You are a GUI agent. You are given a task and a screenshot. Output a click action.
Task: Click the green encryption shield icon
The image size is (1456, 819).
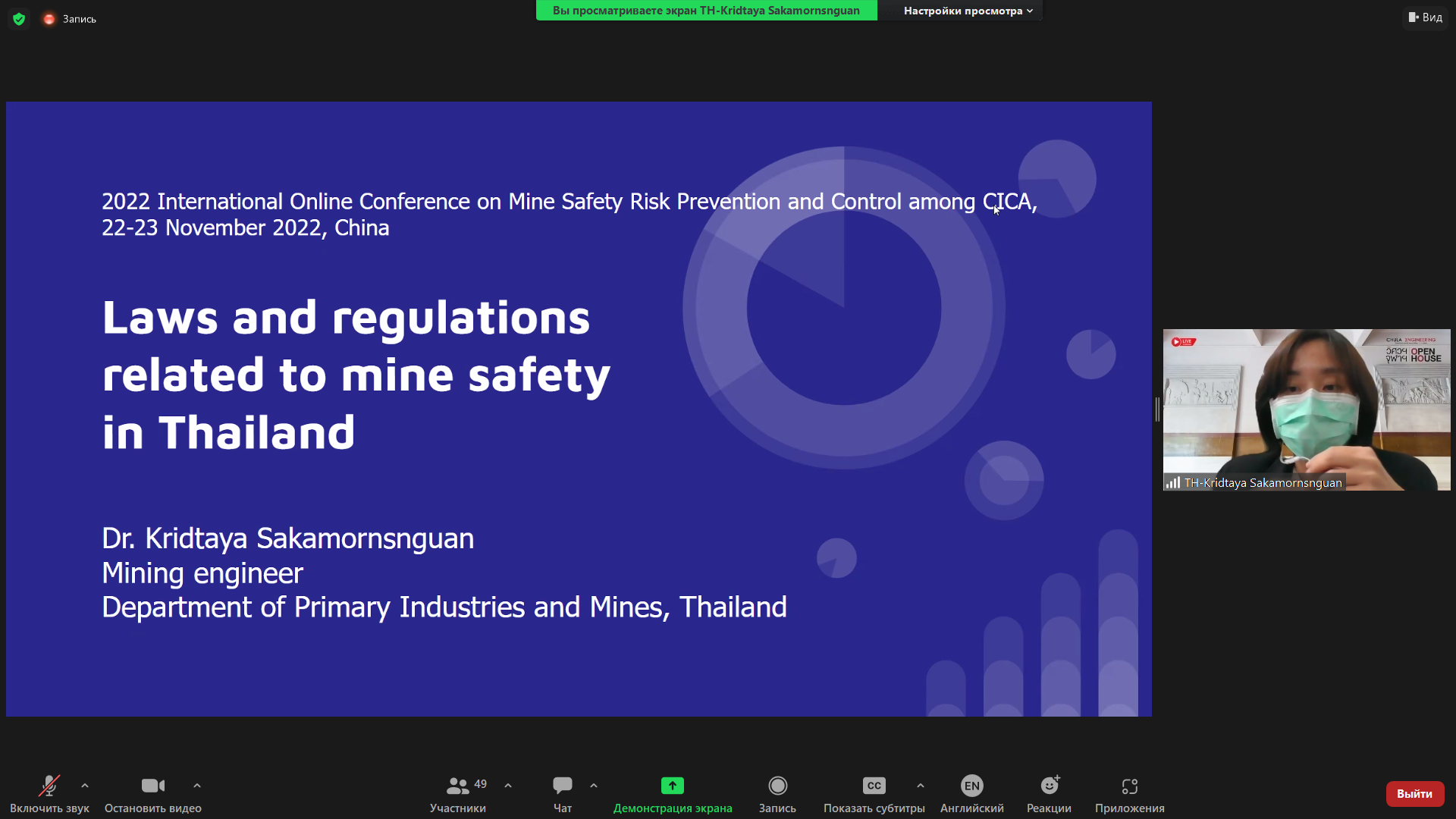19,19
